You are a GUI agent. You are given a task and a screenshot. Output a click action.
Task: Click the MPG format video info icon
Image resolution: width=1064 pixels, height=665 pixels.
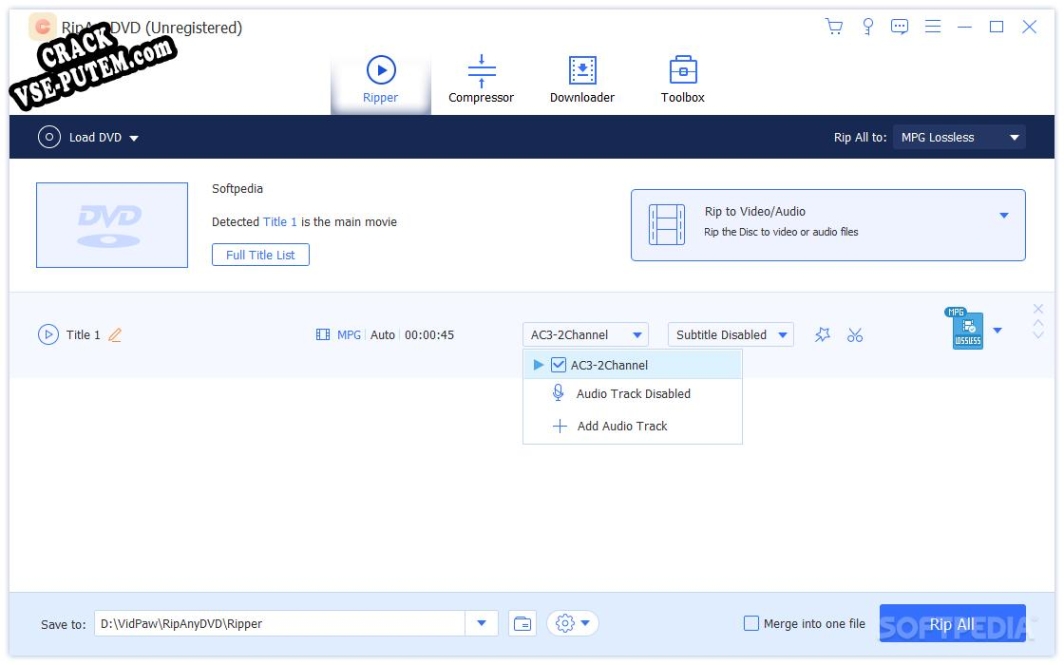point(323,335)
